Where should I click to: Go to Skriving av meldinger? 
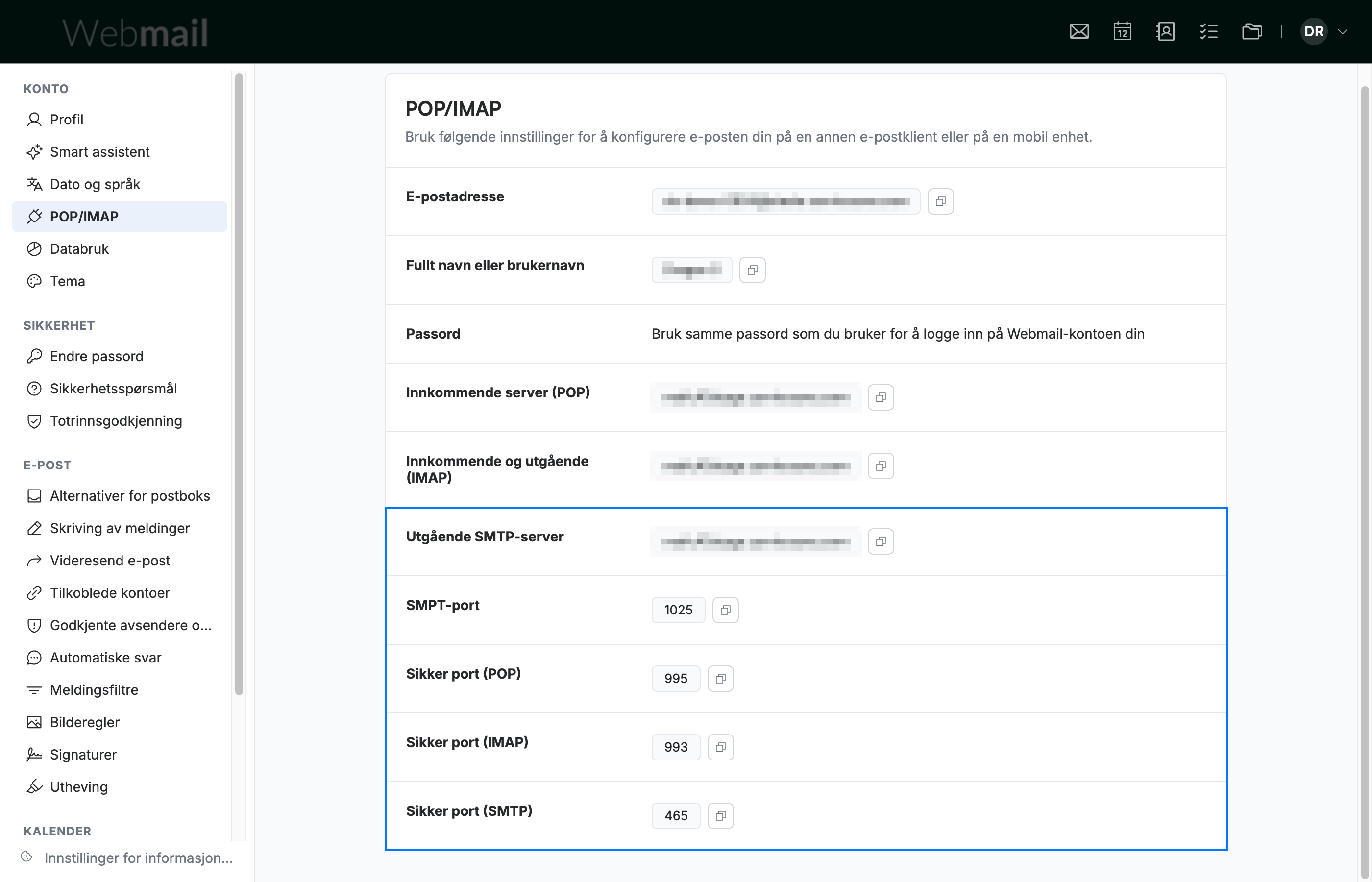[119, 528]
